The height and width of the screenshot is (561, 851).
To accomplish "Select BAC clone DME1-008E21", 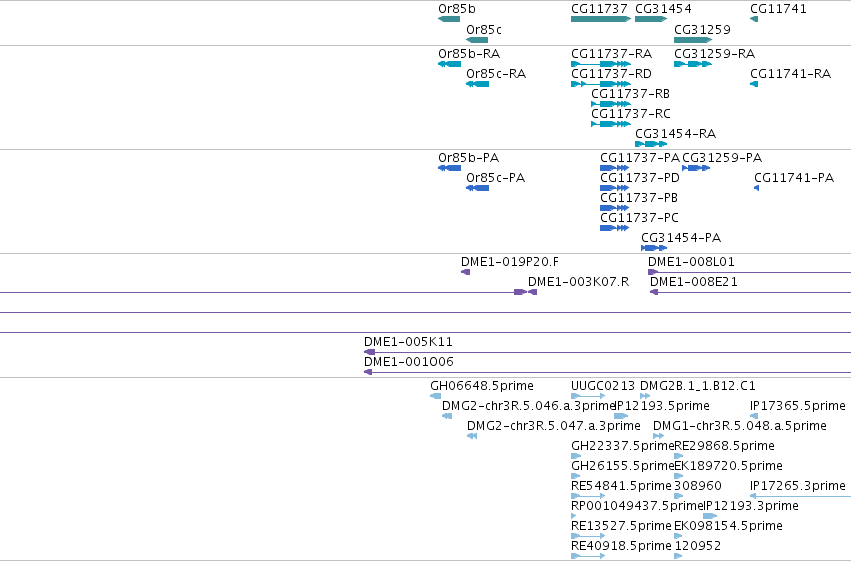I will click(x=694, y=282).
